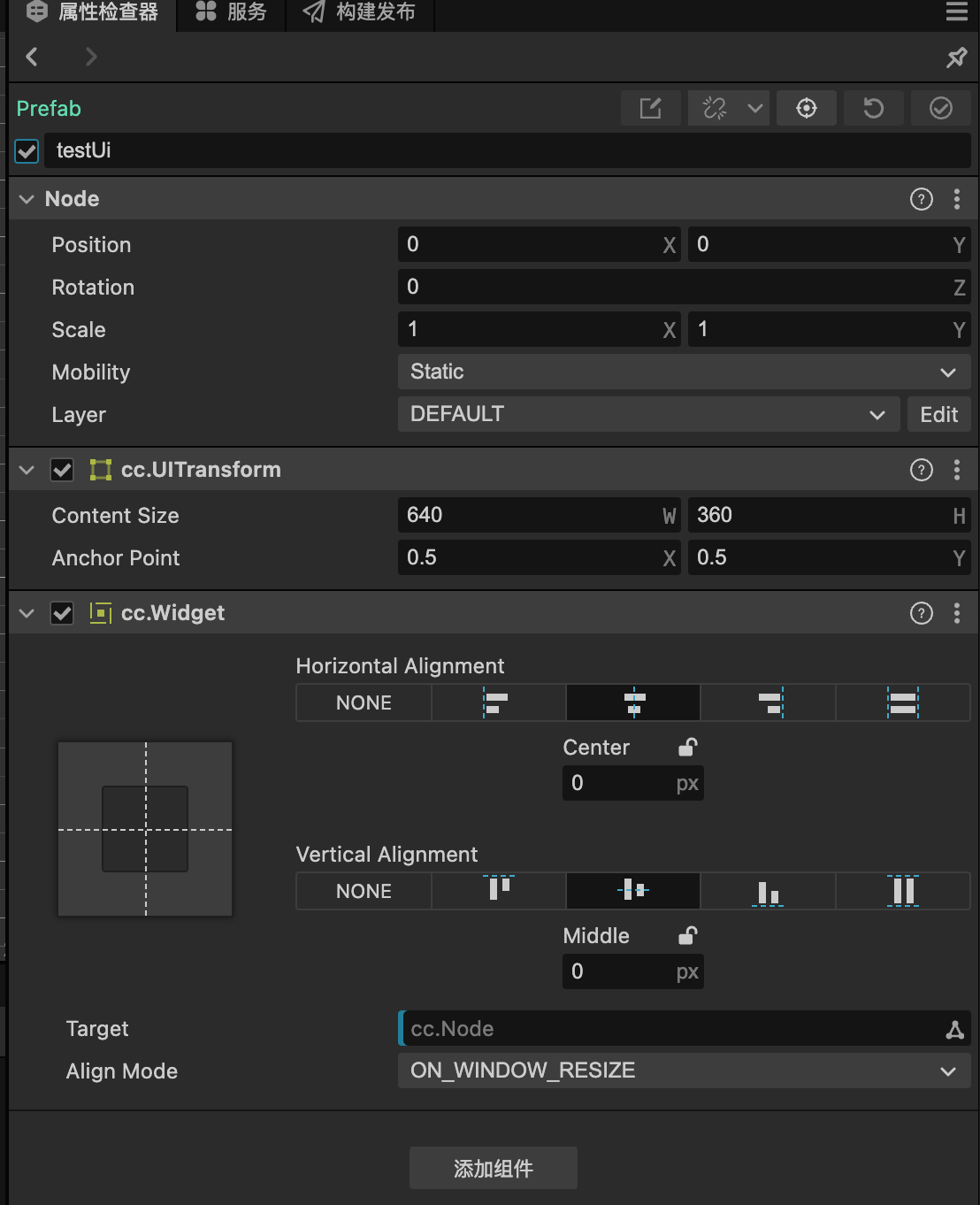The width and height of the screenshot is (980, 1205).
Task: Switch to the 服务 tab
Action: coord(231,12)
